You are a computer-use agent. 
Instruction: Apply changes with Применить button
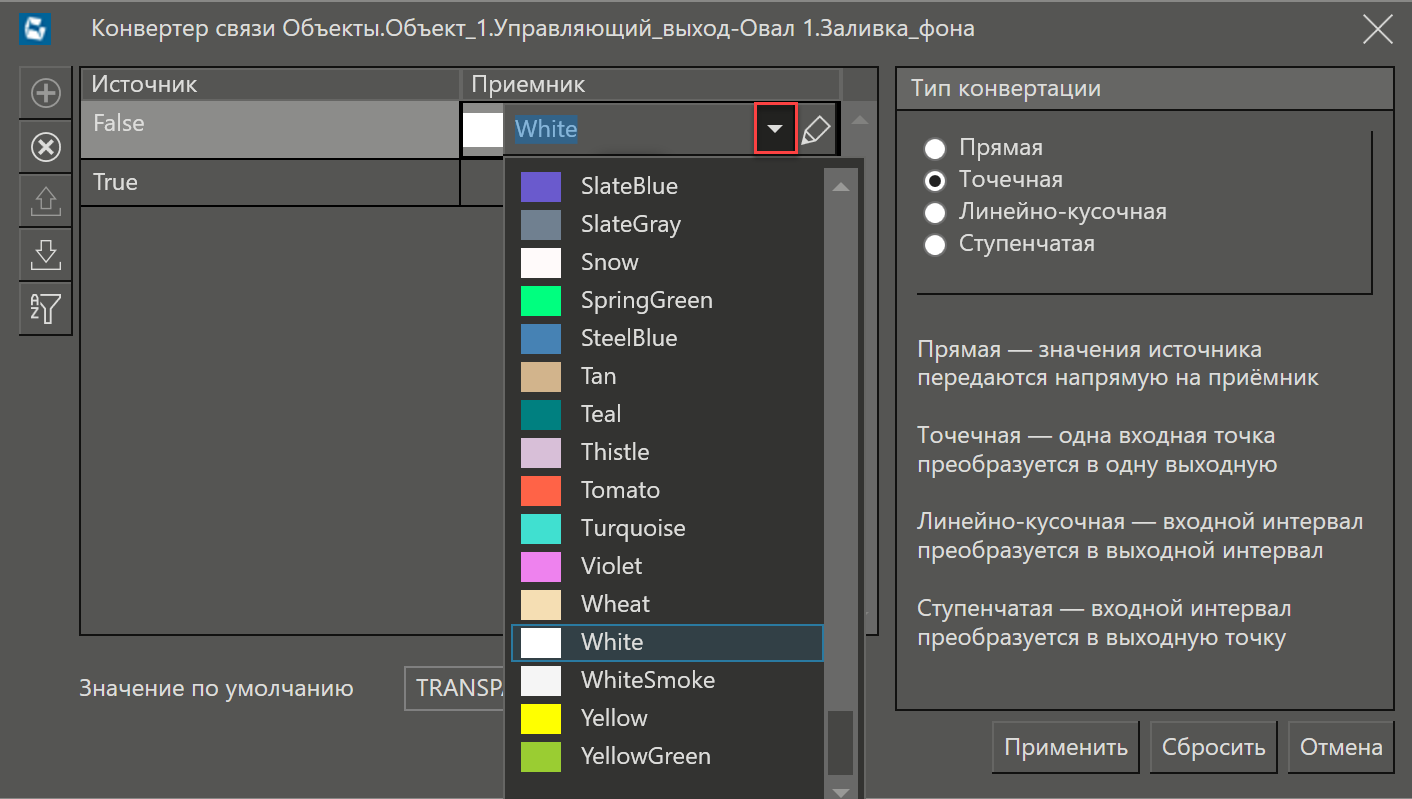click(1065, 746)
